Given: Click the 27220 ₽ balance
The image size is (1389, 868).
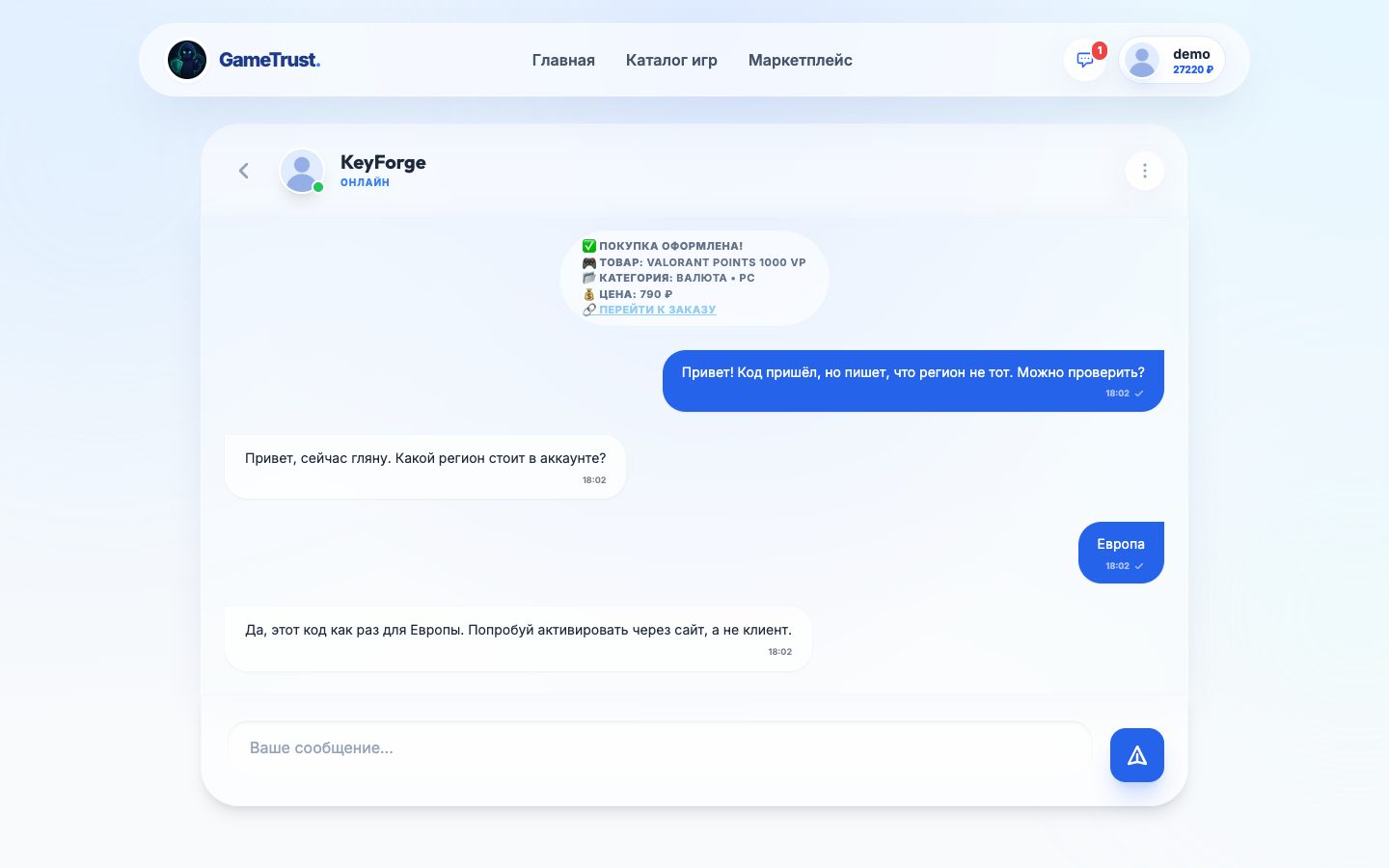Looking at the screenshot, I should click(1193, 69).
